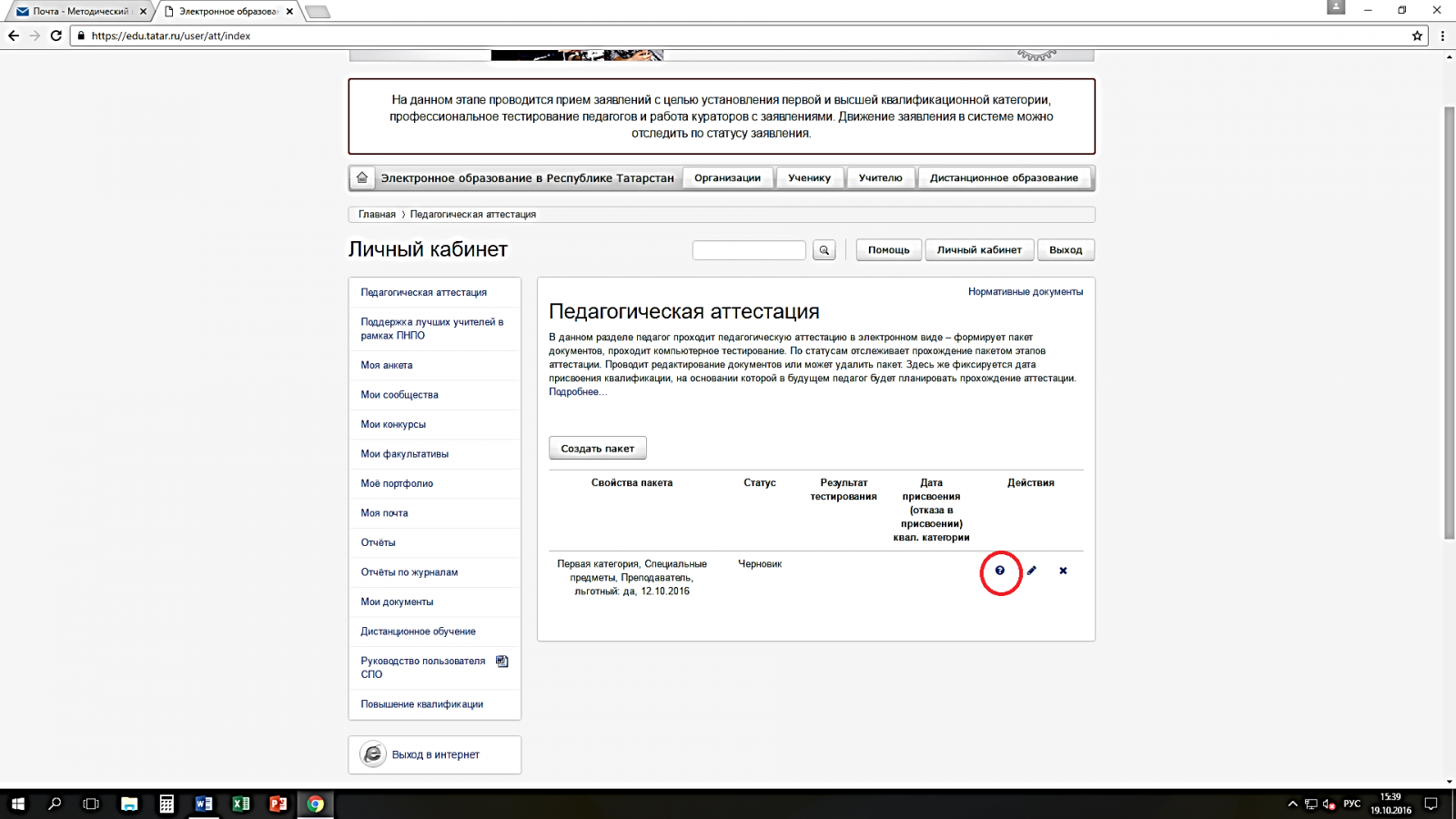Click the question mark icon in Действия column
Screen dimensions: 1456x819
coord(999,571)
